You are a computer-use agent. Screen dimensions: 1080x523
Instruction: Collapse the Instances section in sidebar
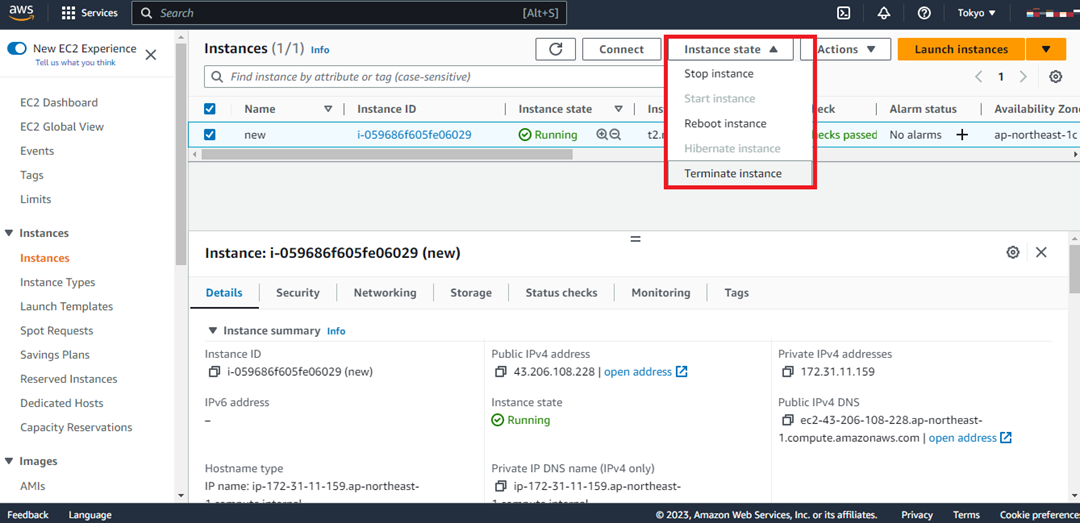point(9,233)
